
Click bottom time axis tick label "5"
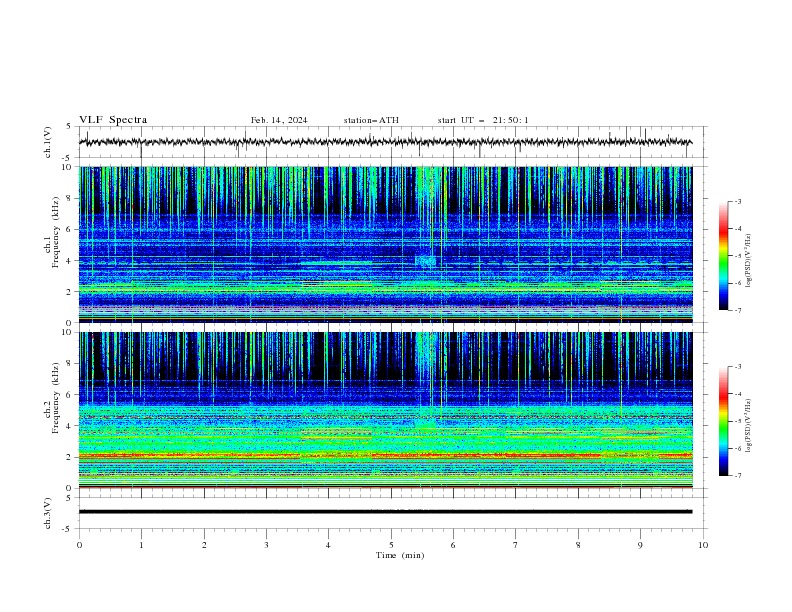pyautogui.click(x=391, y=545)
